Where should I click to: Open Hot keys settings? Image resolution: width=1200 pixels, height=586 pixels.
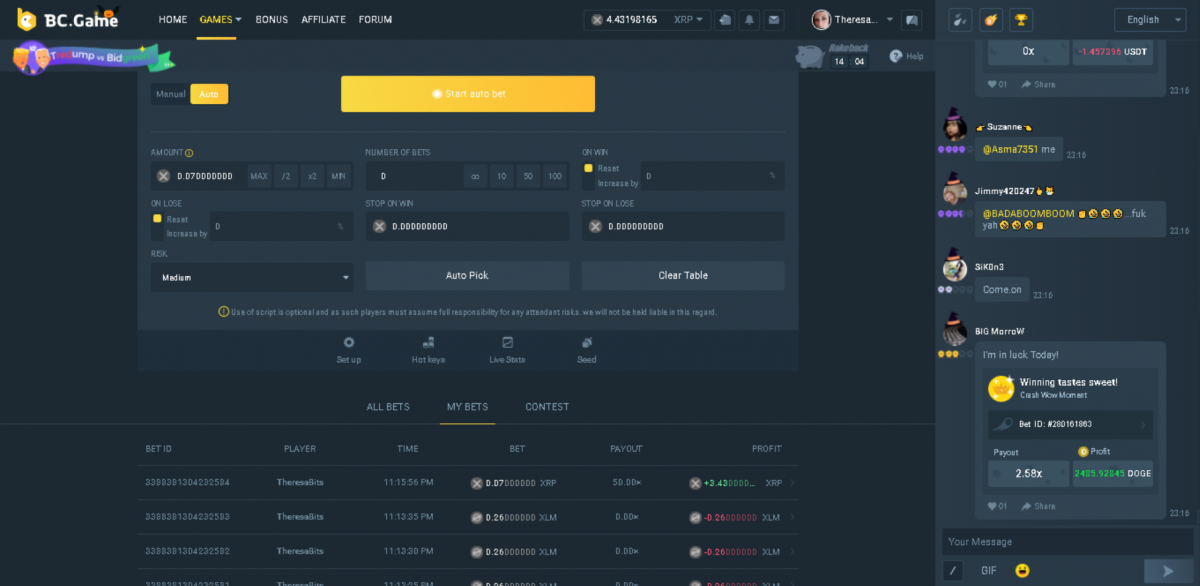click(x=428, y=349)
